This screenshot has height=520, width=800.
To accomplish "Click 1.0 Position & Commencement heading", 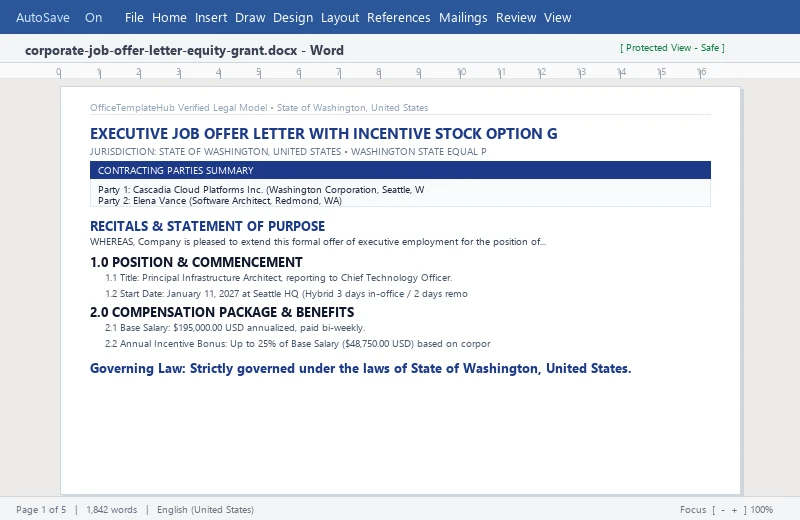I will (x=196, y=262).
